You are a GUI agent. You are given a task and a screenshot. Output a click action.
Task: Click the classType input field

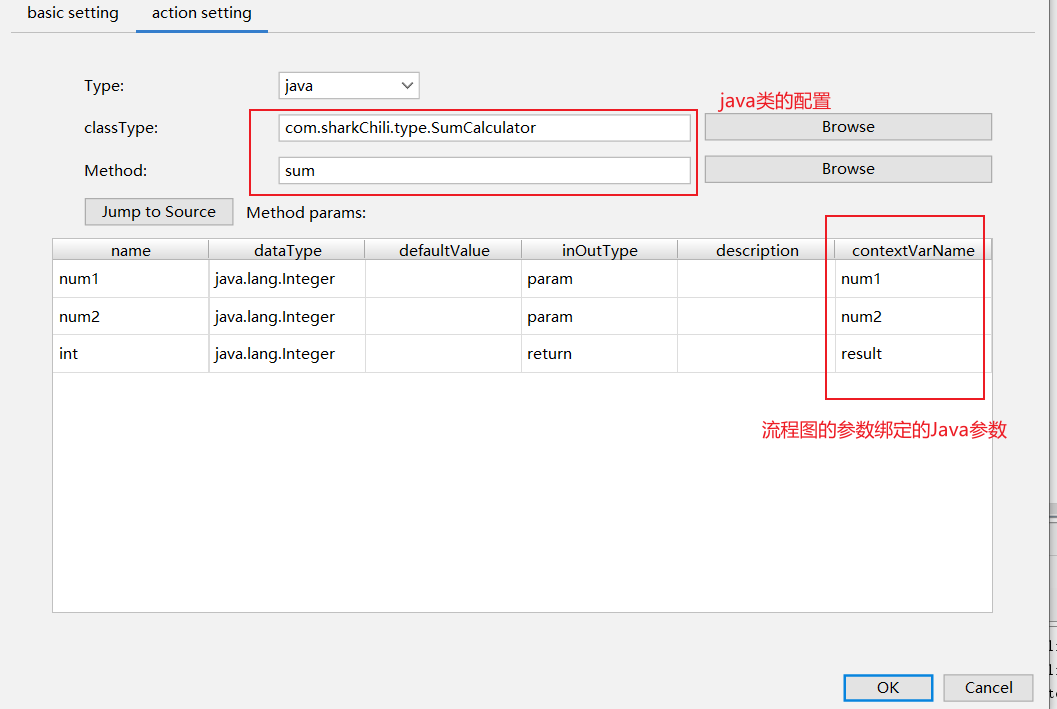tap(485, 128)
